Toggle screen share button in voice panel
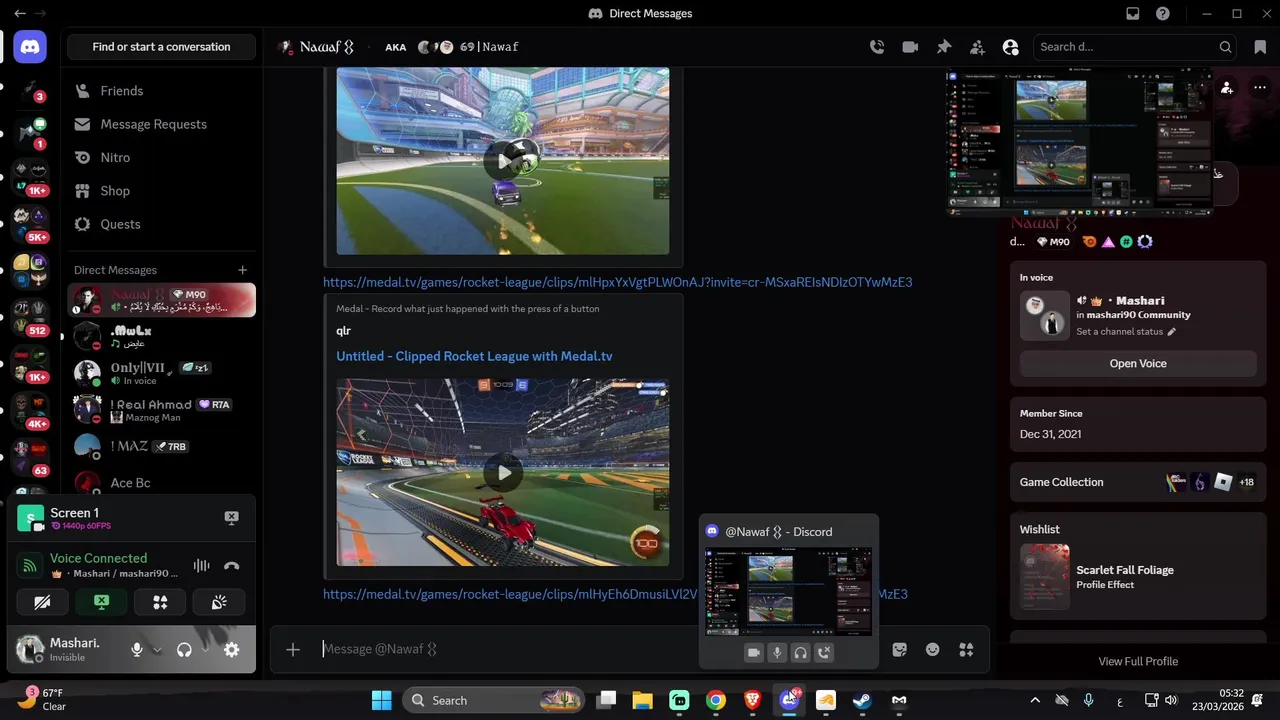This screenshot has width=1280, height=720. (101, 602)
